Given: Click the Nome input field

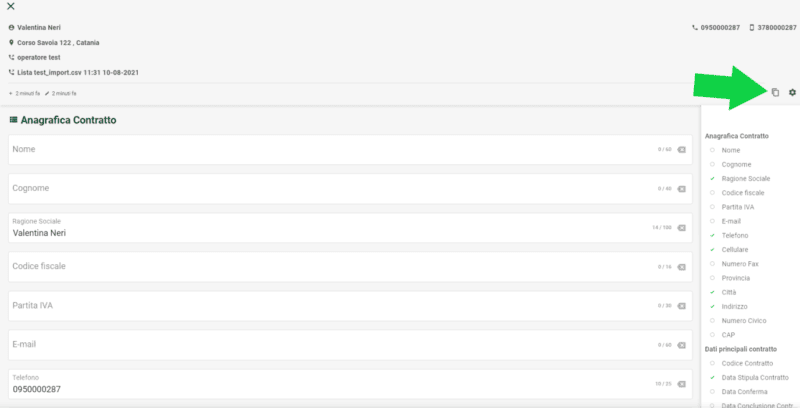Looking at the screenshot, I should 350,150.
